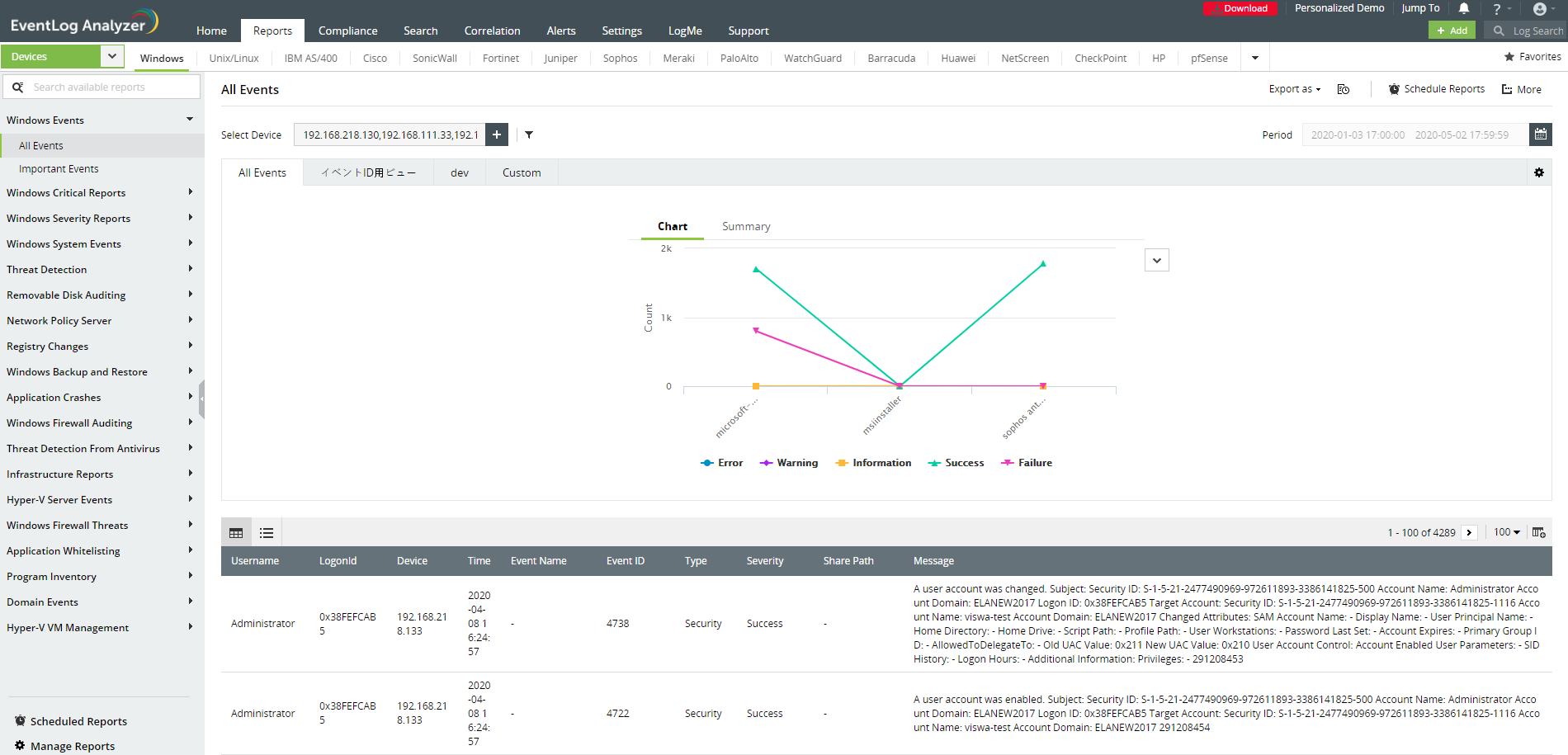Click the Schedule Reports button

(x=1437, y=89)
